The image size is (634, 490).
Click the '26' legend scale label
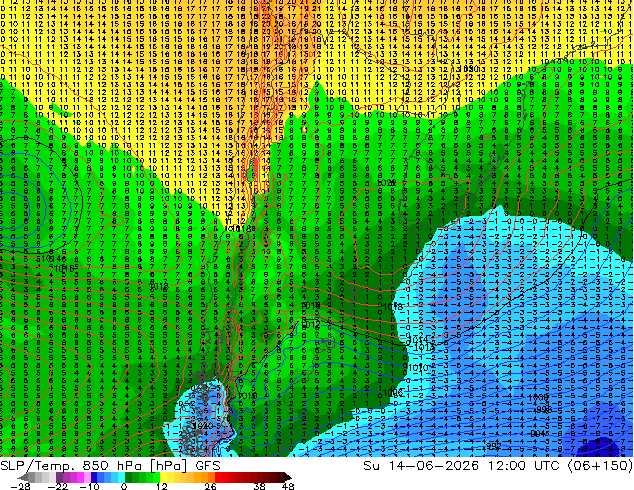click(x=210, y=486)
